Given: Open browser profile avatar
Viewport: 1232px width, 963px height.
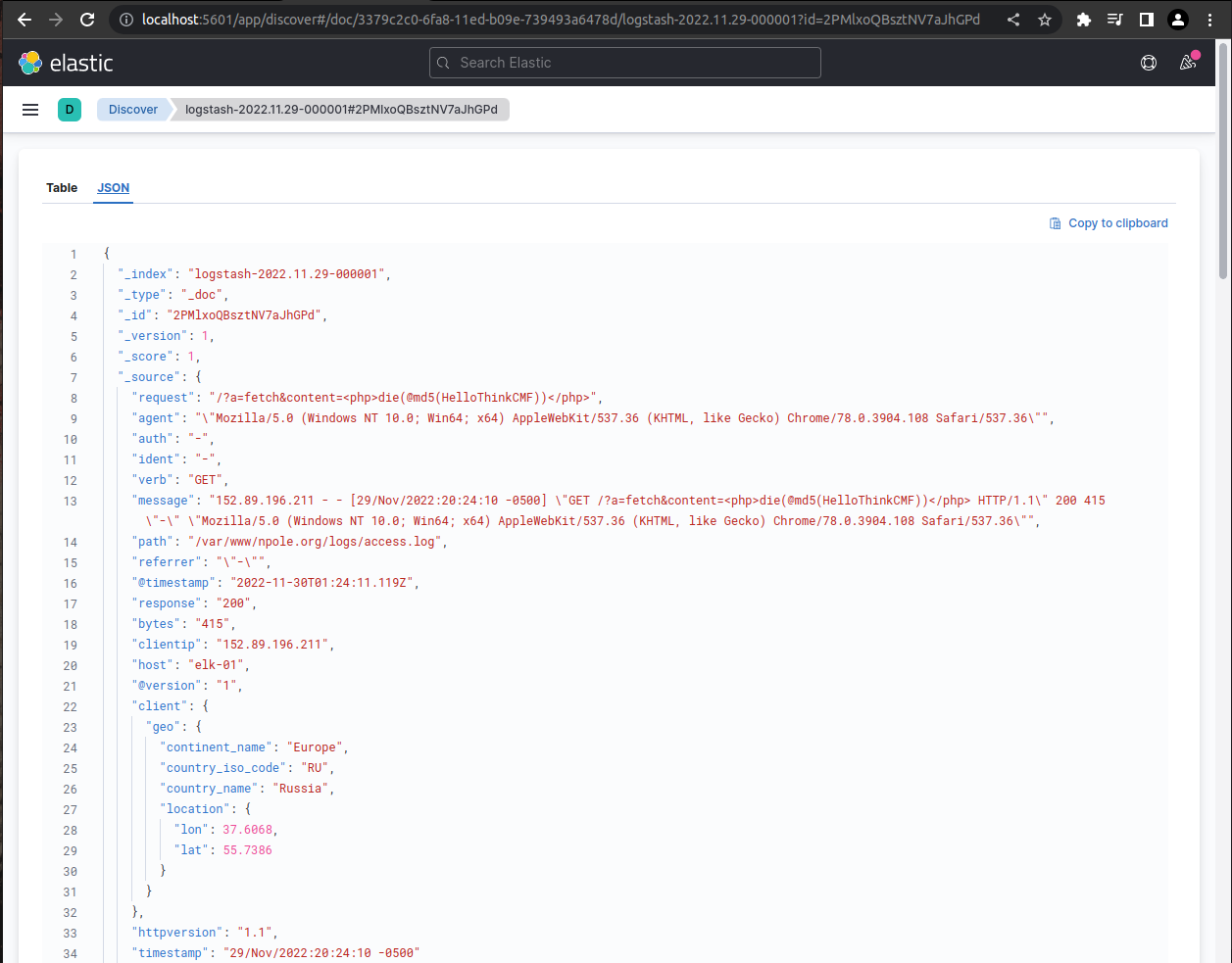Looking at the screenshot, I should [x=1178, y=20].
